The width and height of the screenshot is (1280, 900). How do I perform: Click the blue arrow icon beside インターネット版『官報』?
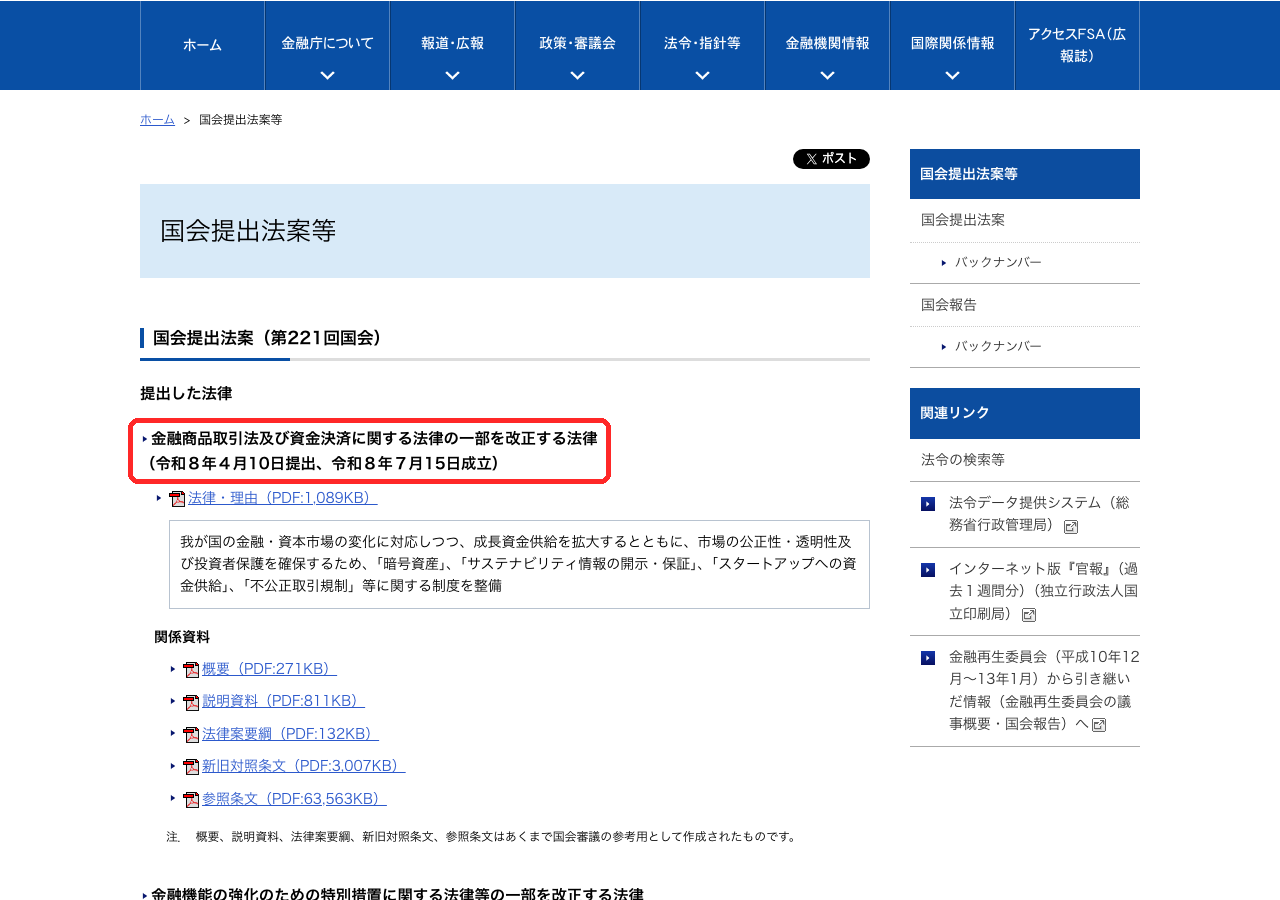pyautogui.click(x=928, y=570)
